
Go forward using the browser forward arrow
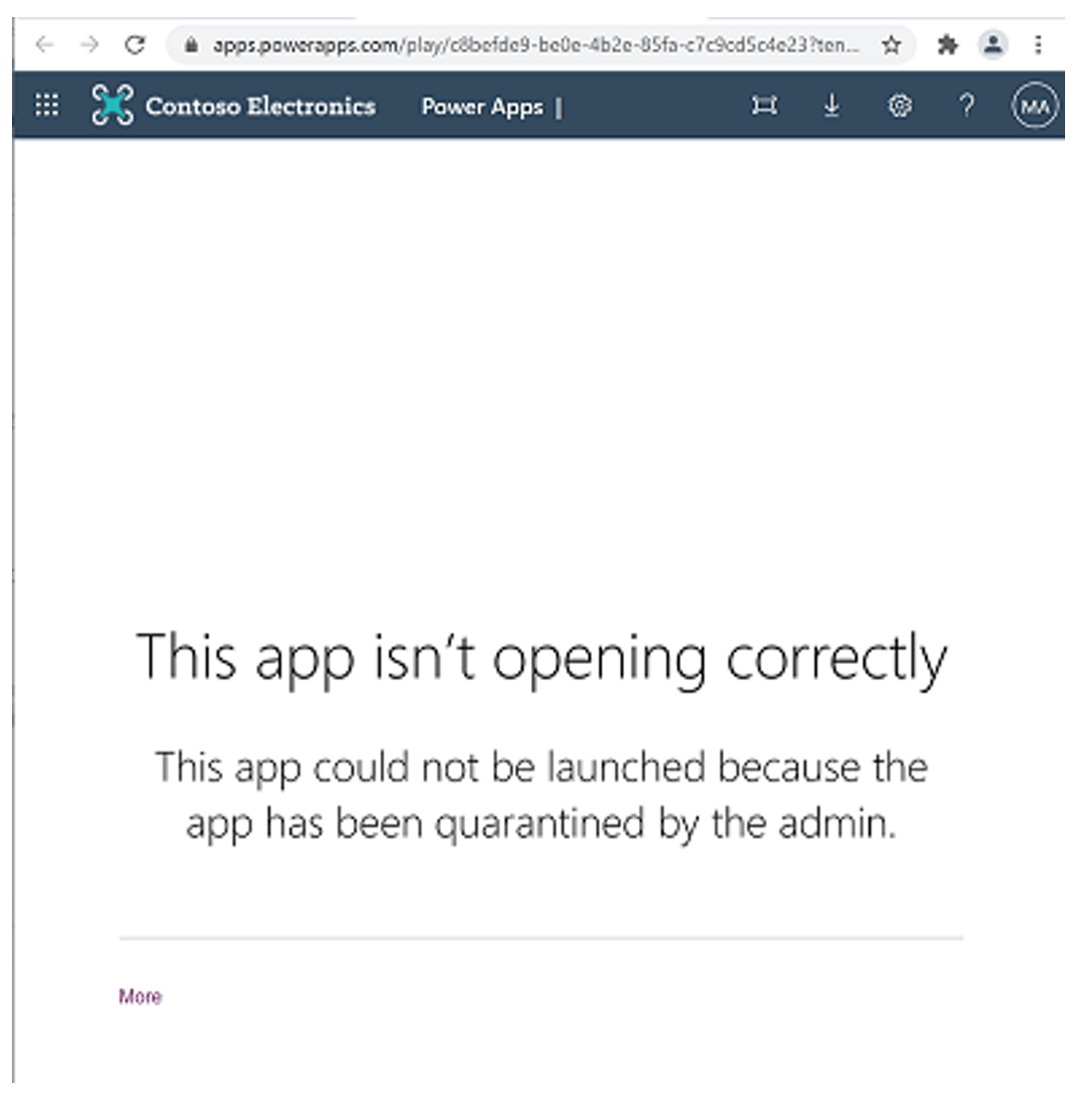click(x=89, y=45)
